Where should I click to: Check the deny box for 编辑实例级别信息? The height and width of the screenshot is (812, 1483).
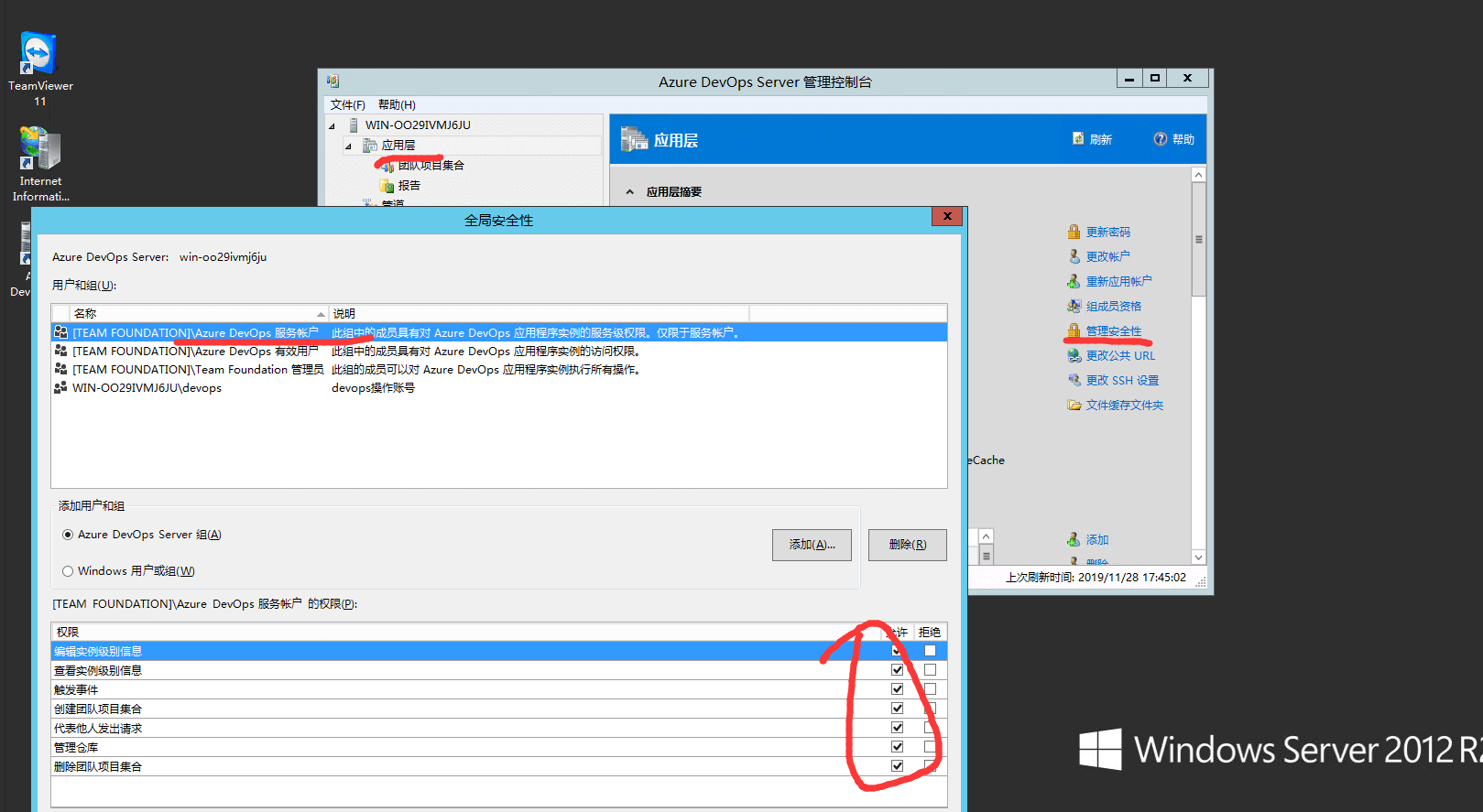(x=930, y=651)
